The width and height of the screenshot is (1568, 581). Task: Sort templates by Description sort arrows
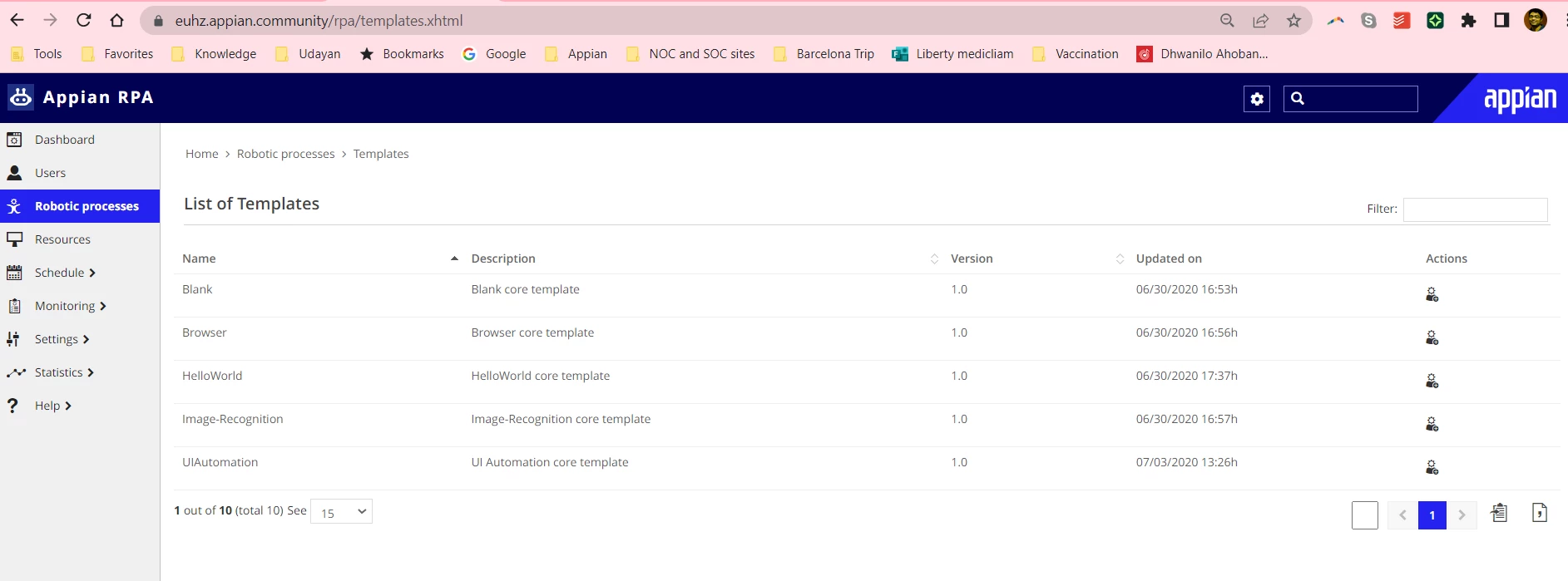click(x=934, y=258)
